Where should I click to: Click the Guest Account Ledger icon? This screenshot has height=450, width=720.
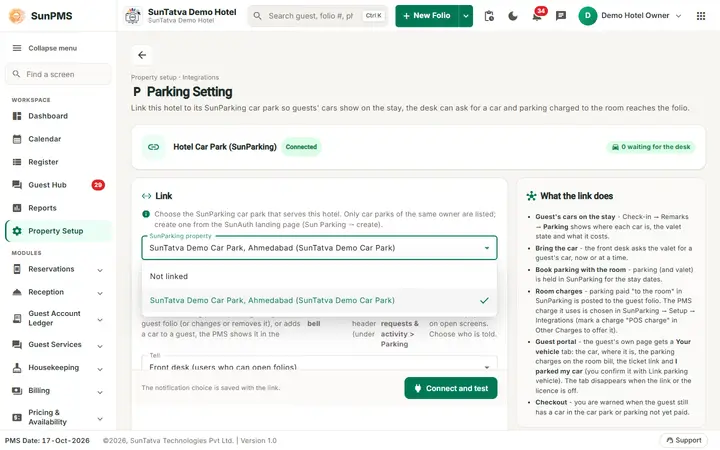[17, 318]
